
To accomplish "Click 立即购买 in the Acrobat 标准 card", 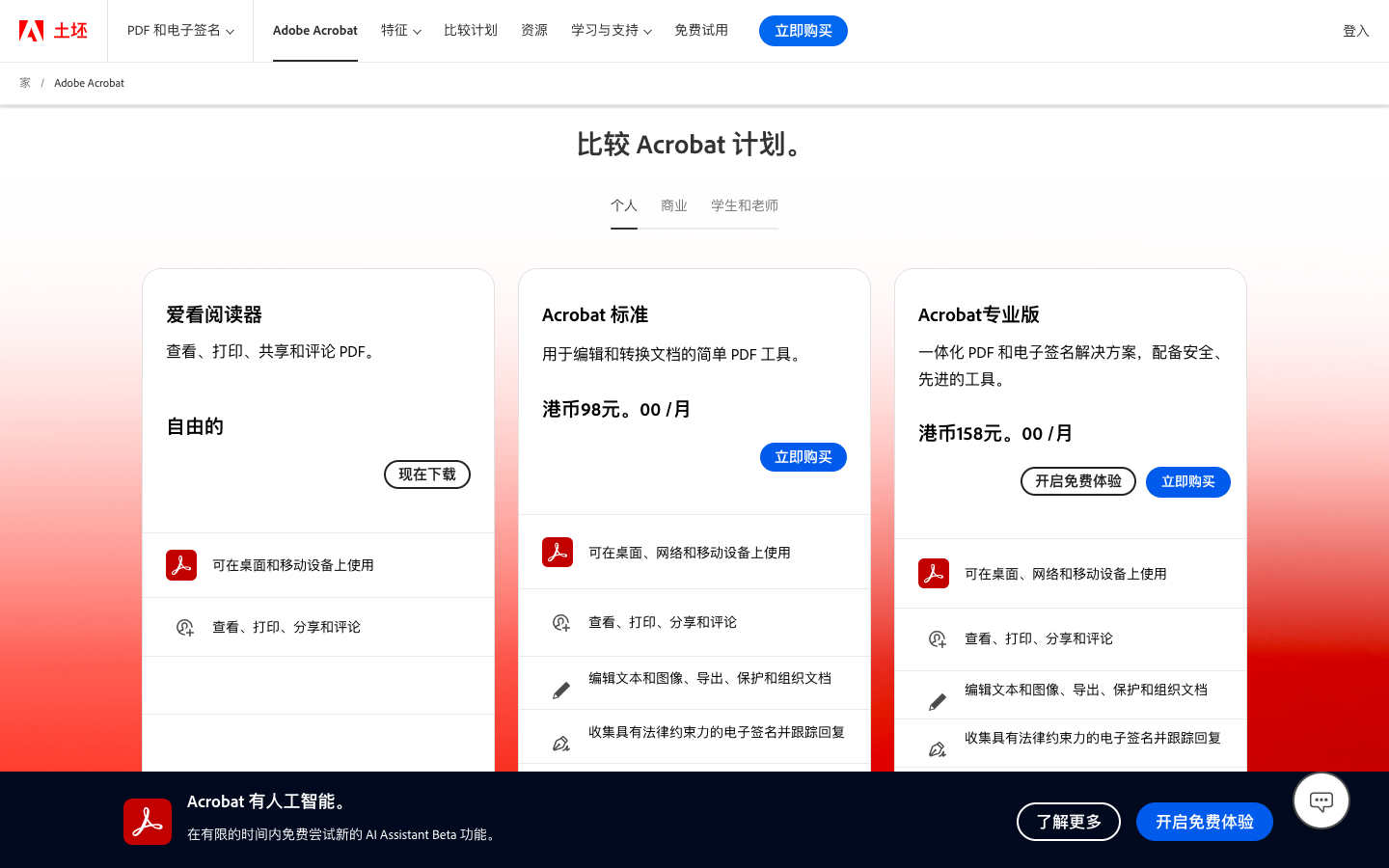I will [x=803, y=456].
